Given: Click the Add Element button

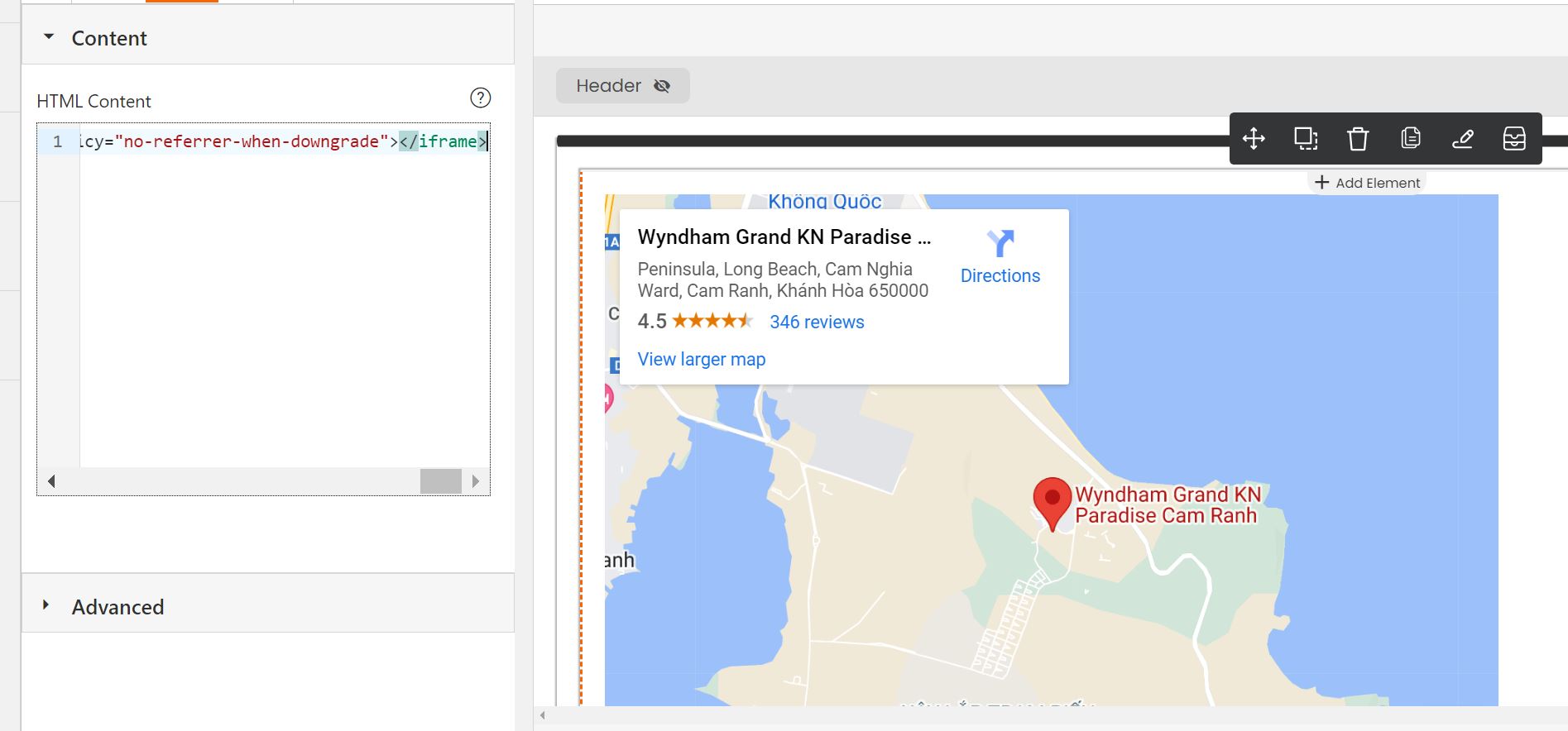Looking at the screenshot, I should click(x=1368, y=183).
